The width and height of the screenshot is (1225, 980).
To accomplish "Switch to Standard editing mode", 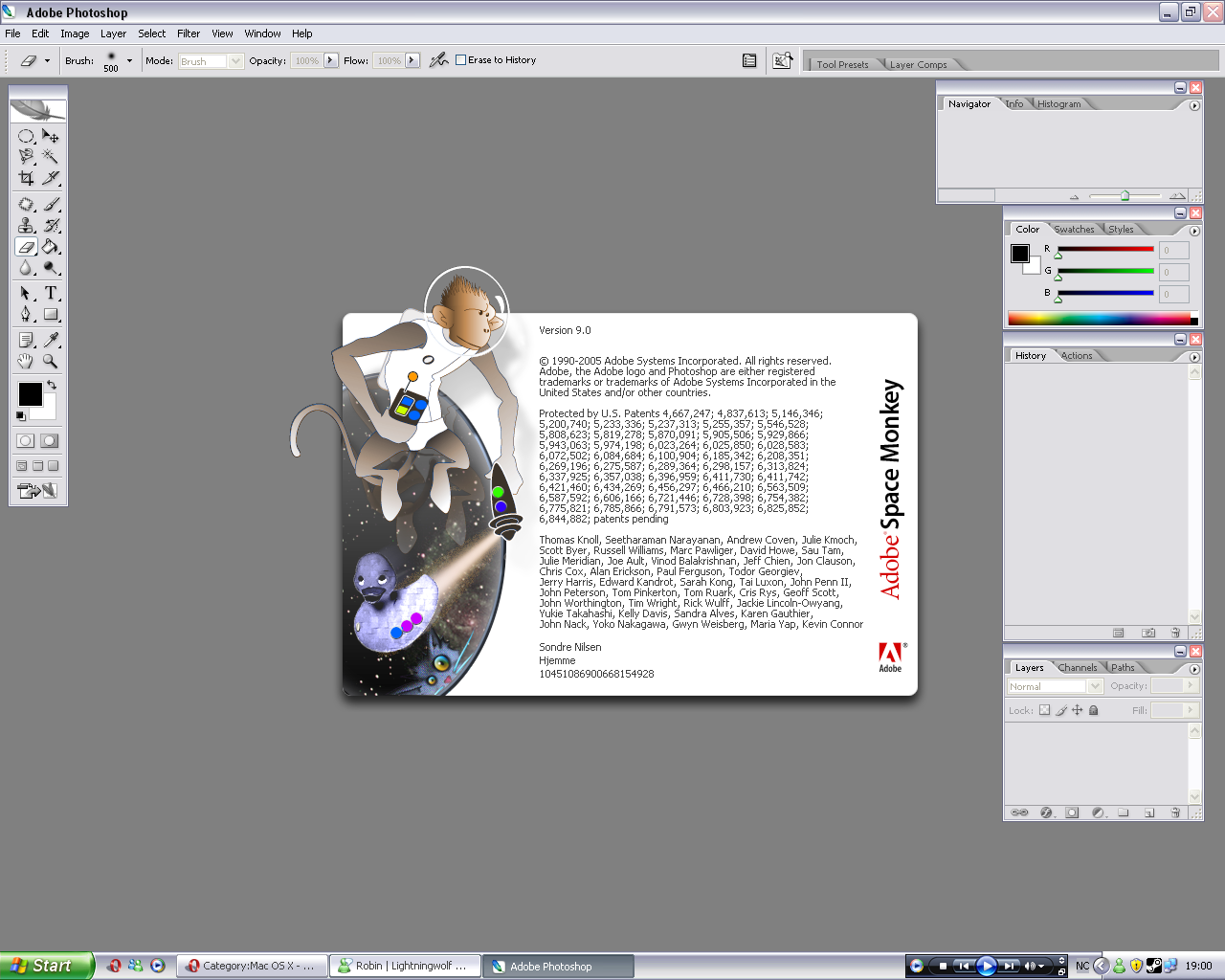I will pos(26,441).
